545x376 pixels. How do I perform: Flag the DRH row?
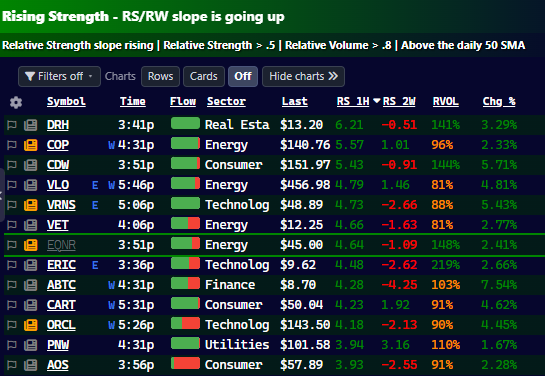[12, 125]
